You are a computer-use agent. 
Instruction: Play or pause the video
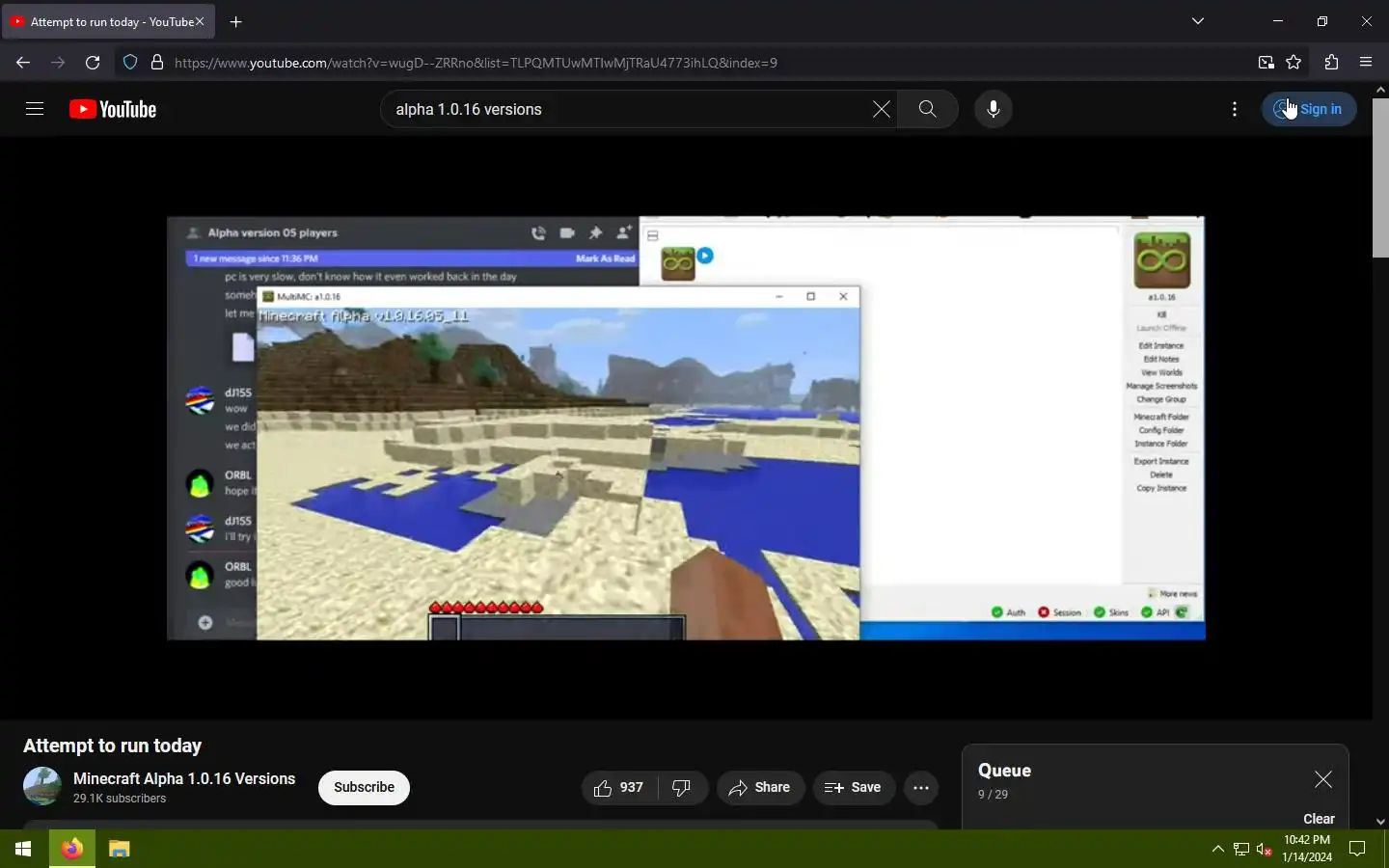[x=686, y=427]
